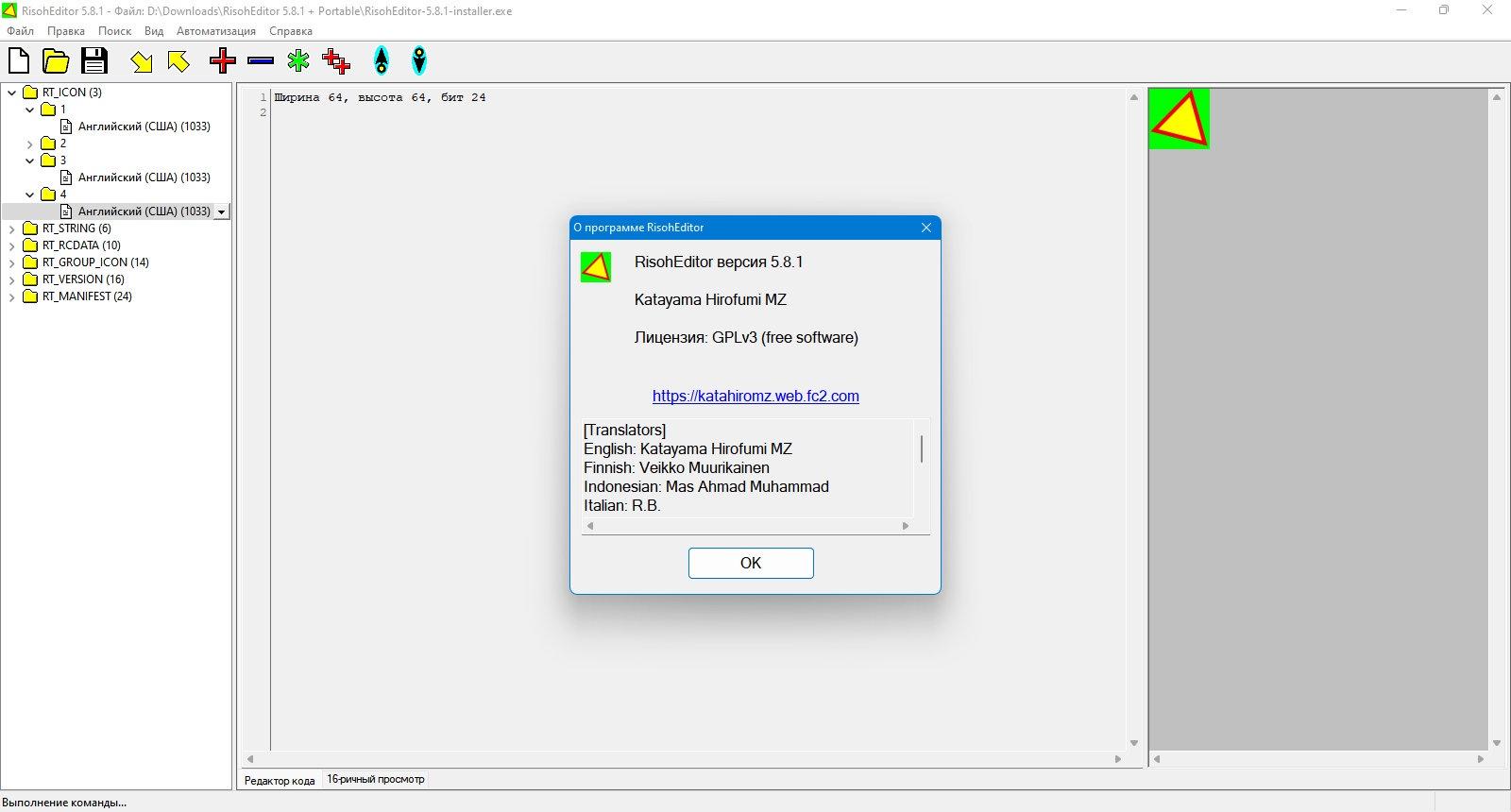Click the yellow up-left arrow icon
The width and height of the screenshot is (1511, 812).
pos(178,61)
